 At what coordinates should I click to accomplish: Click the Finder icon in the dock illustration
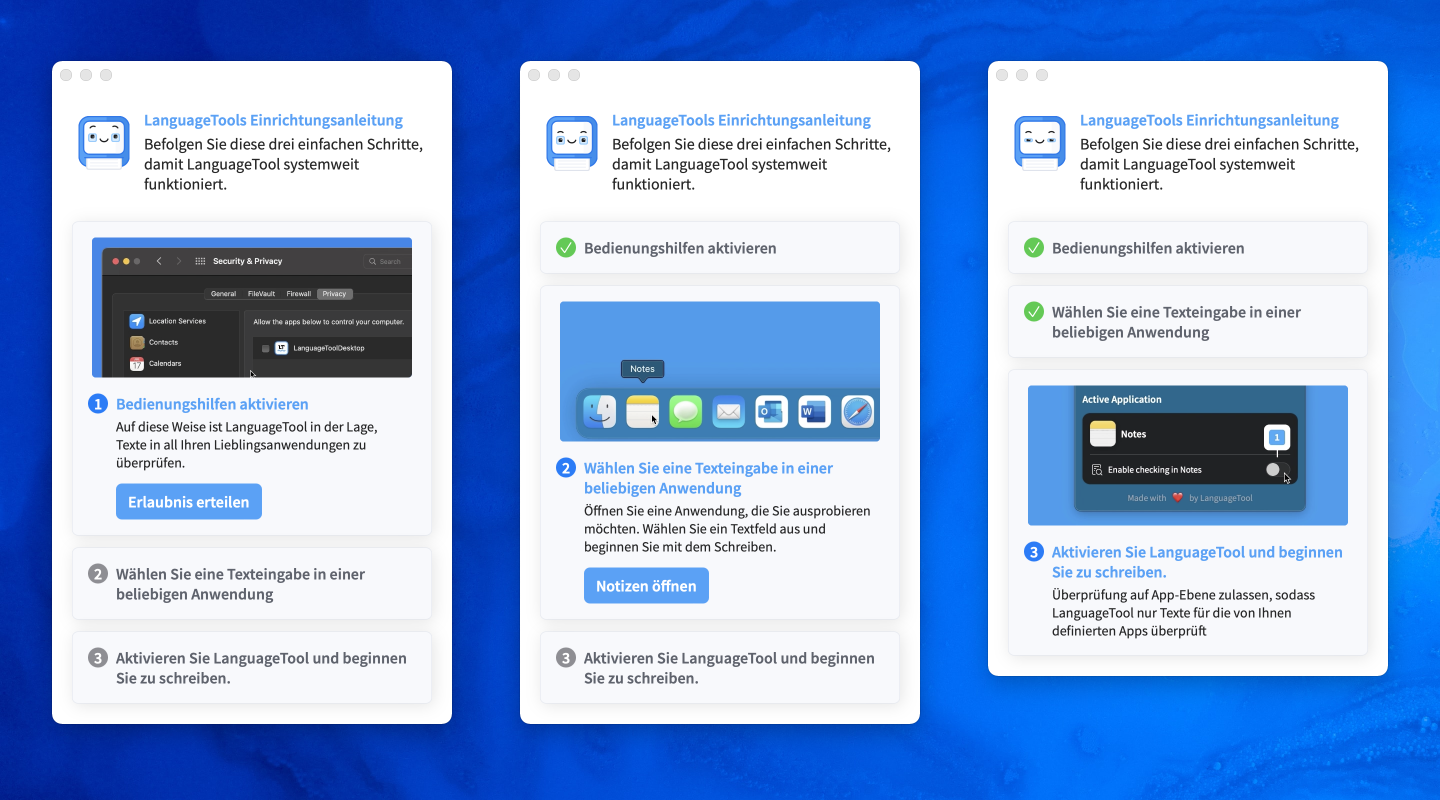coord(600,411)
